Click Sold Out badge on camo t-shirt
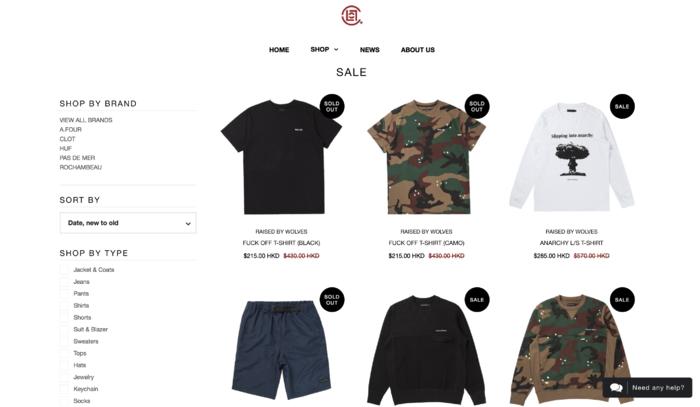Viewport: 700px width, 407px height. point(477,106)
